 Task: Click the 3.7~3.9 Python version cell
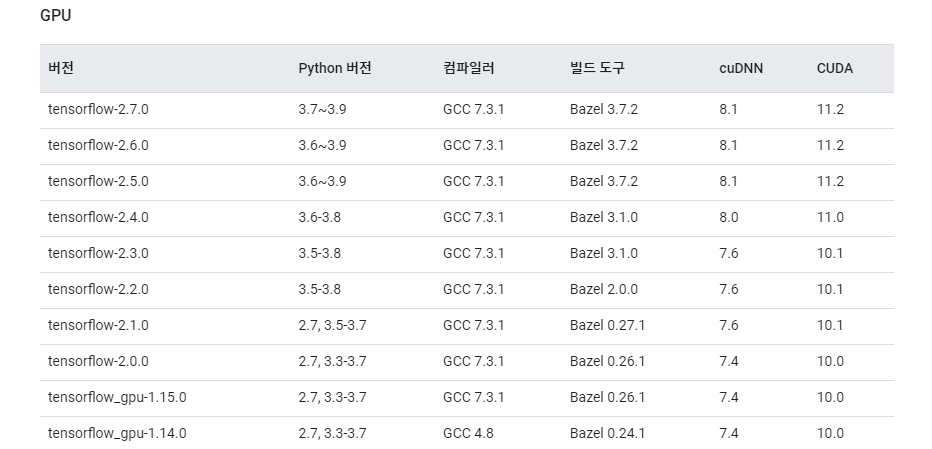[322, 109]
